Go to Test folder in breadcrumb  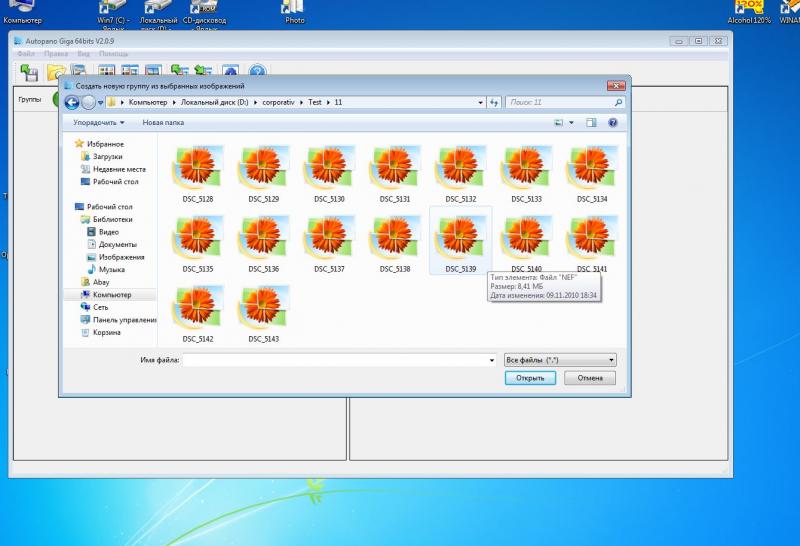(315, 102)
